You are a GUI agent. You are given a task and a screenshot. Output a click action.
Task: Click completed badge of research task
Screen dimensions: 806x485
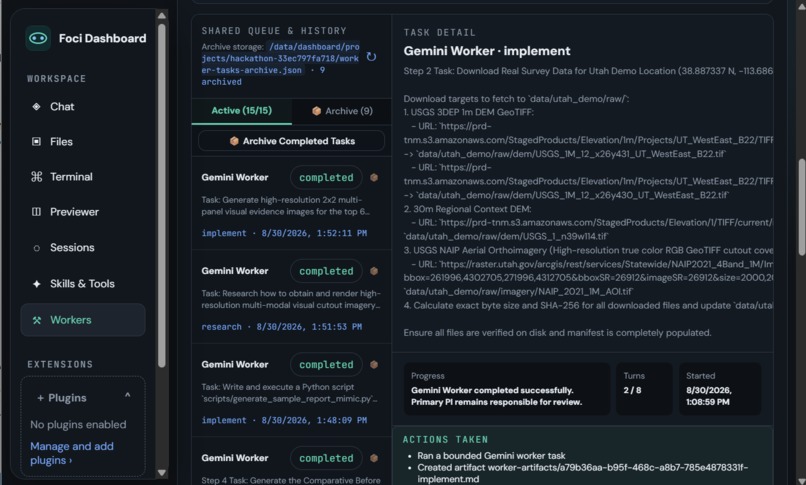tap(326, 271)
